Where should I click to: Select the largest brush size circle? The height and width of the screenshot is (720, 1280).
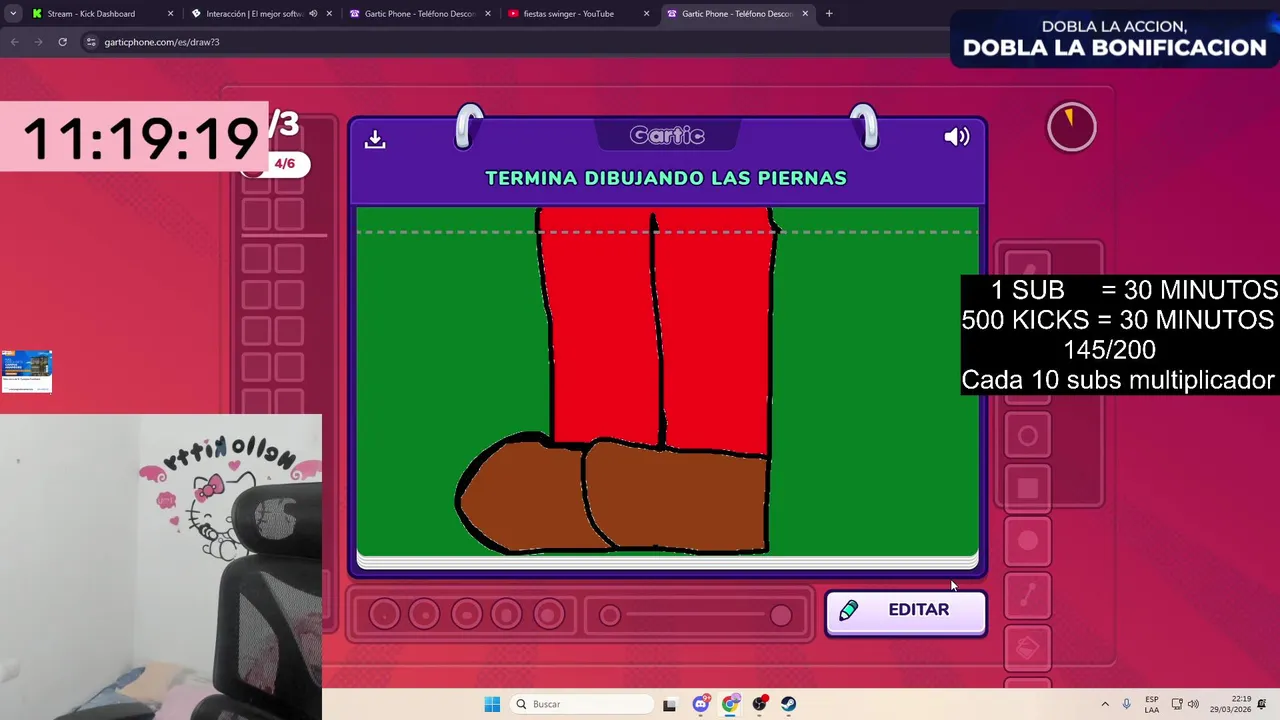[x=548, y=614]
